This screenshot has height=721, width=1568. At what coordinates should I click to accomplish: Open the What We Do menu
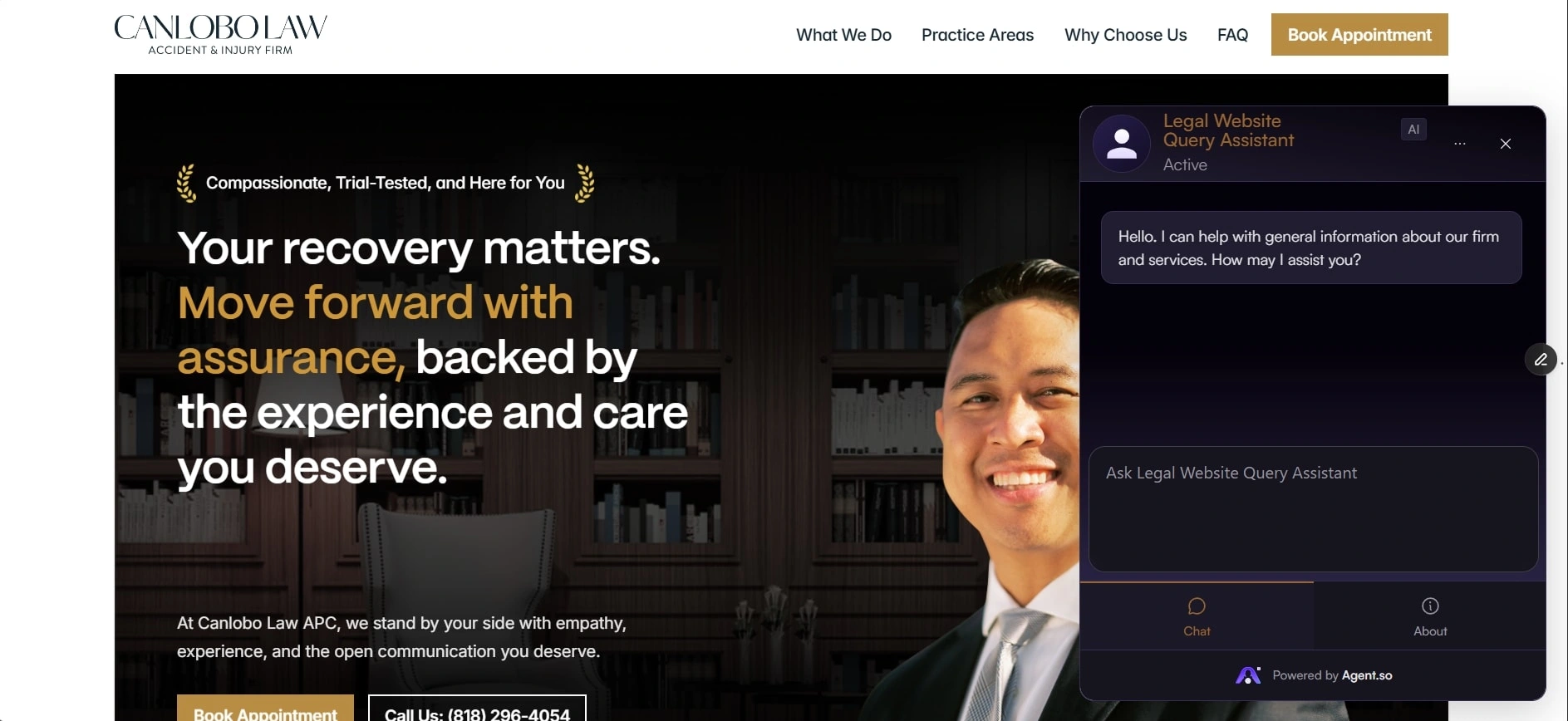click(843, 35)
